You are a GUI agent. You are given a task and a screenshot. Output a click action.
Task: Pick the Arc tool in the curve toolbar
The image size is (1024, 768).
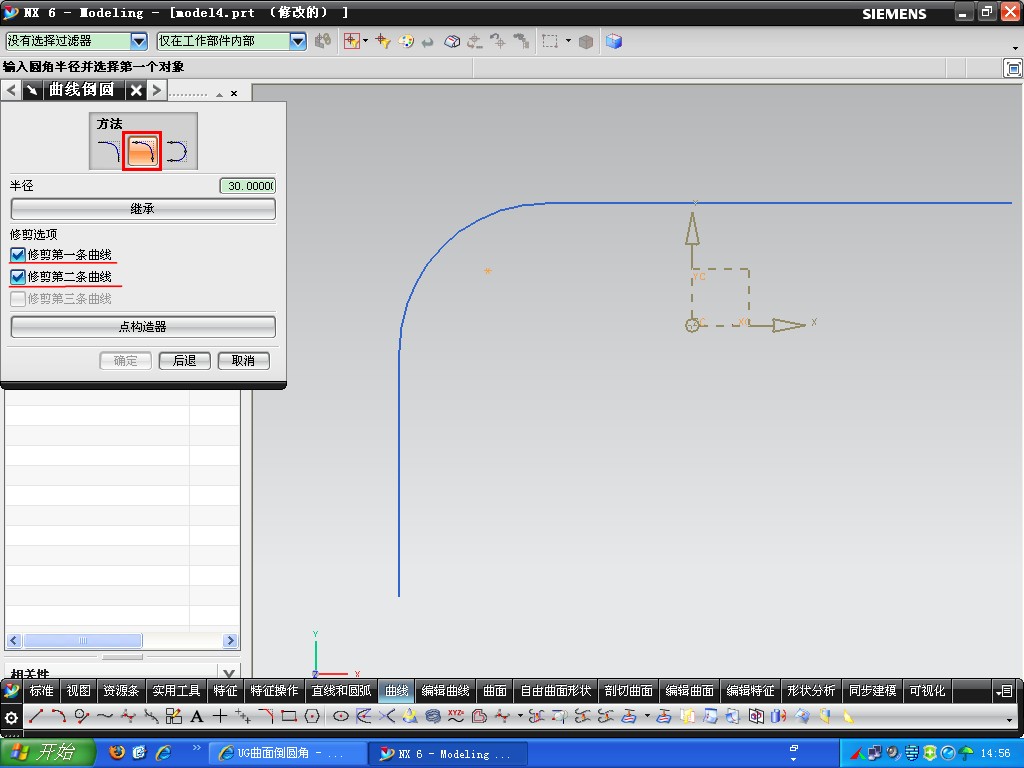coord(59,716)
